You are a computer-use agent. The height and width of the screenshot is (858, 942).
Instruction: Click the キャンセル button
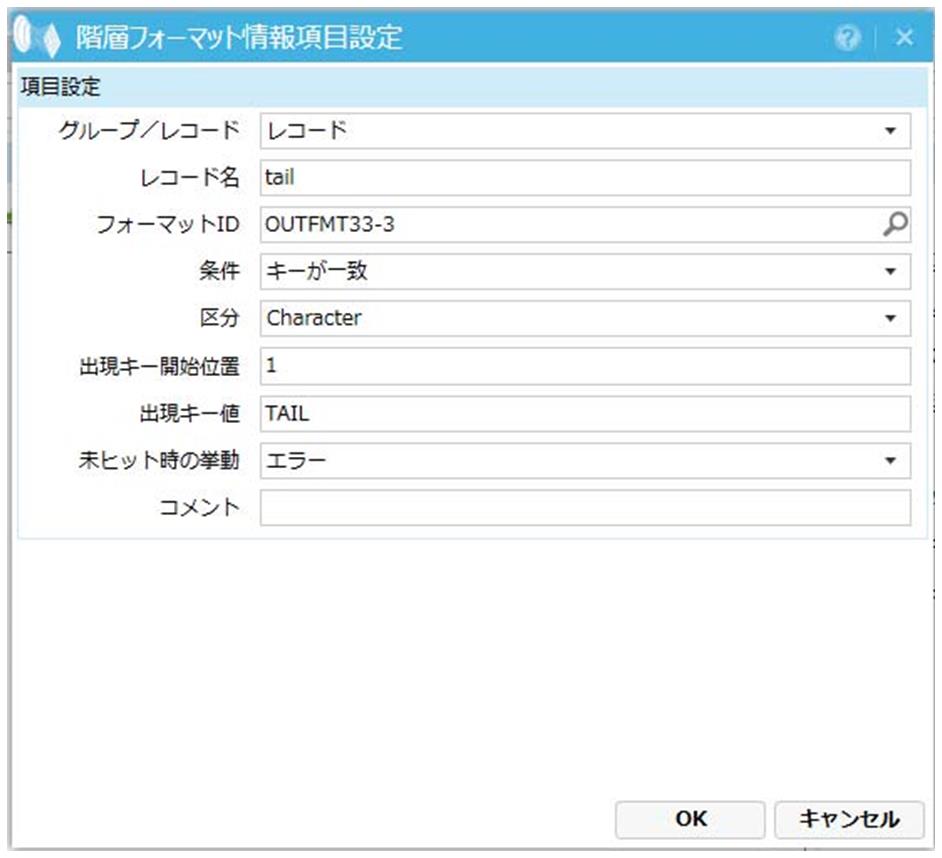tap(848, 819)
